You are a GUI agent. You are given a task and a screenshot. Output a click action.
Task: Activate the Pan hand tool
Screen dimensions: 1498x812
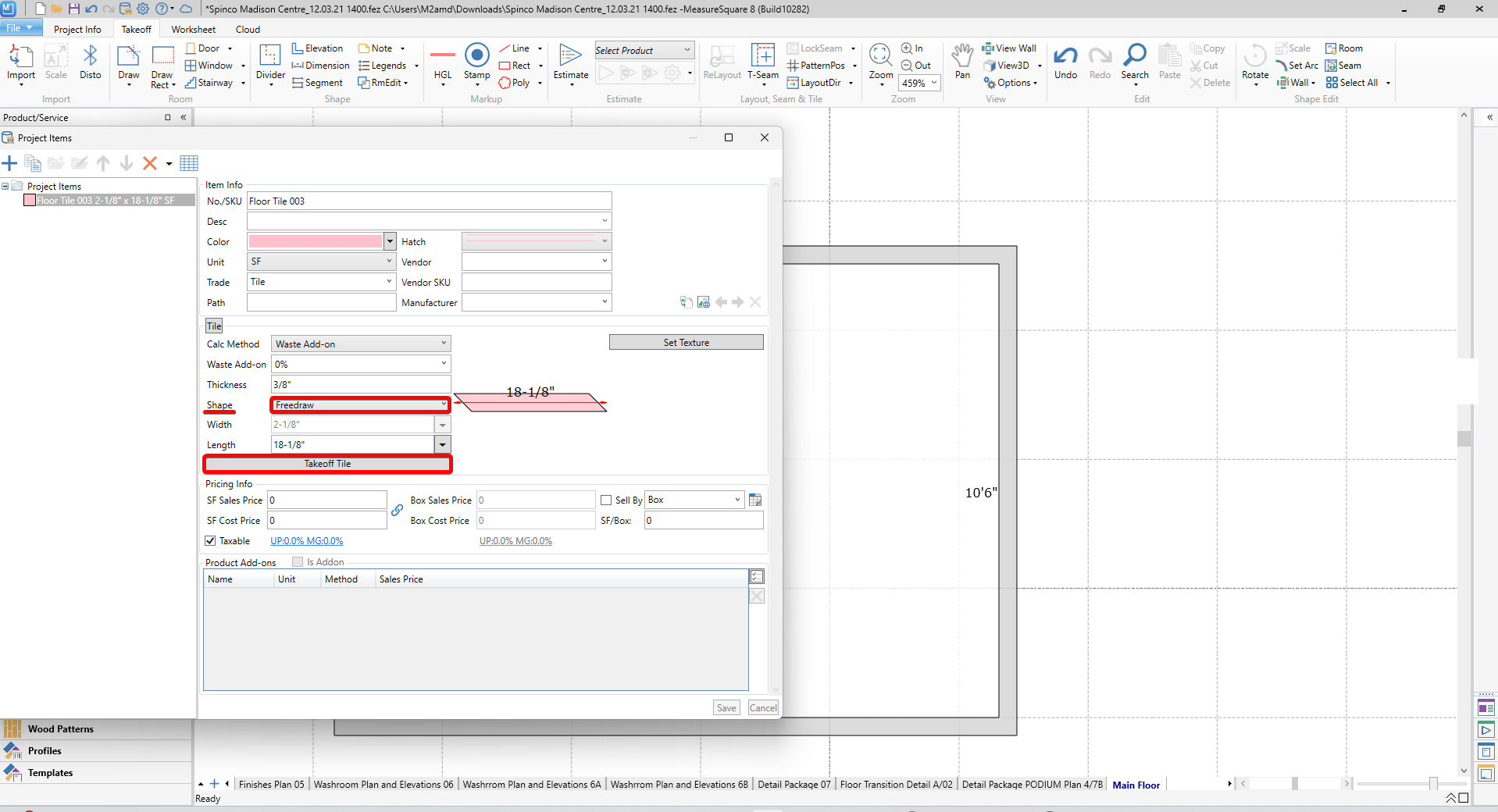coord(962,57)
